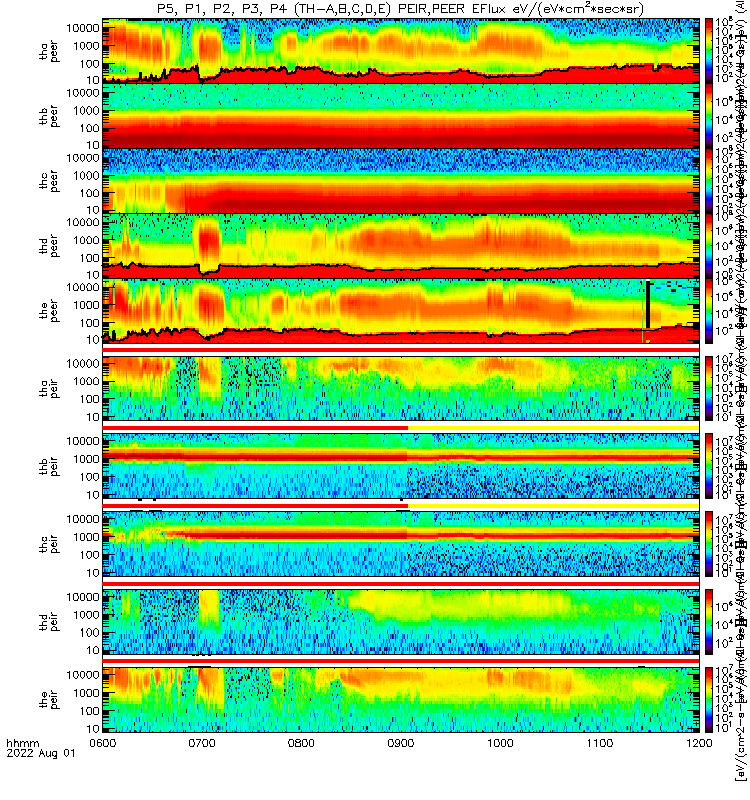
Task: Click the 0900 time axis label
Action: click(401, 742)
